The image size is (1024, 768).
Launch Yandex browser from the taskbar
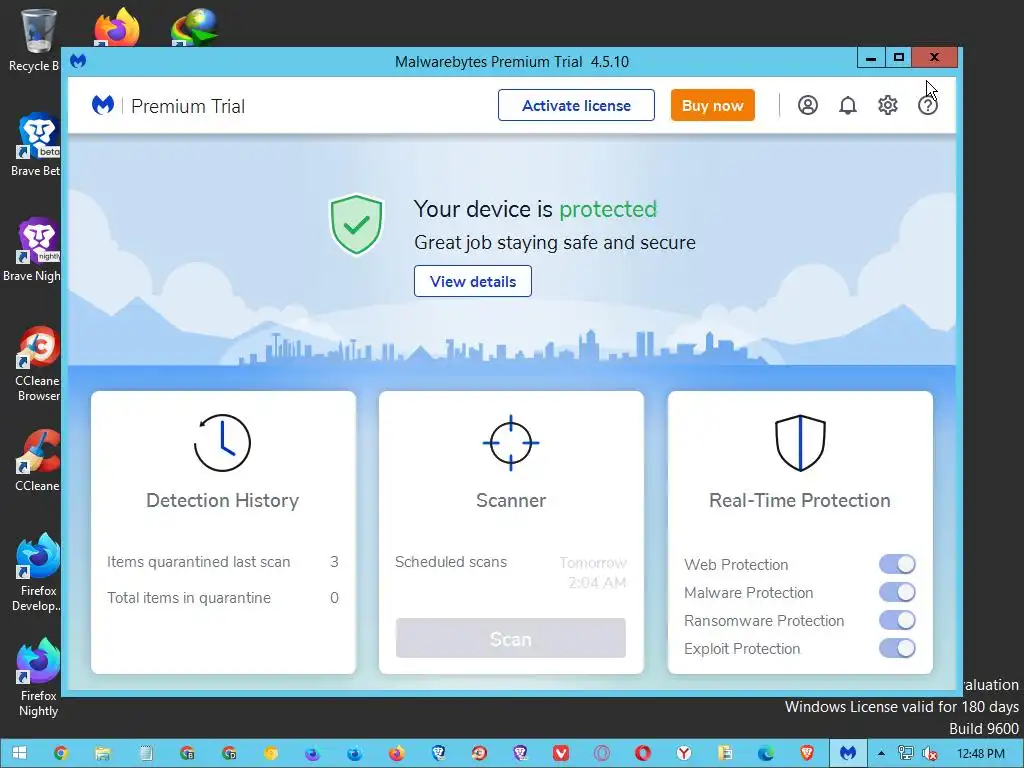pos(684,754)
